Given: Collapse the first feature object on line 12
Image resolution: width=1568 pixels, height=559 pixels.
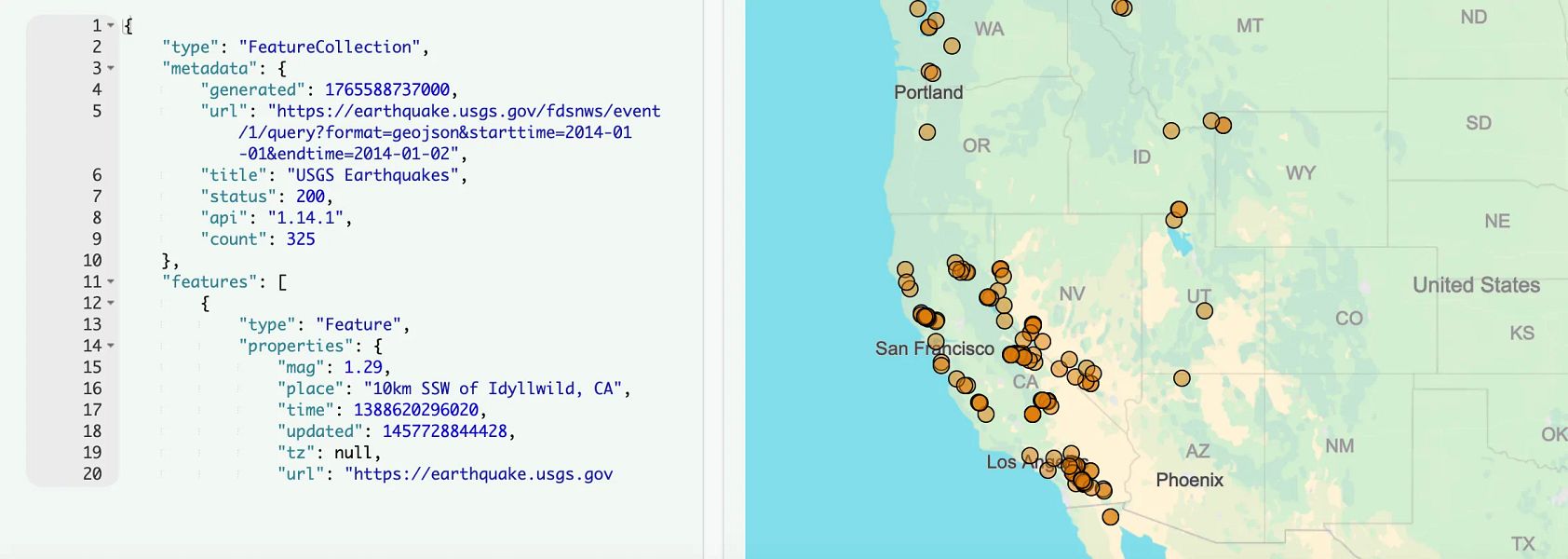Looking at the screenshot, I should coord(111,304).
